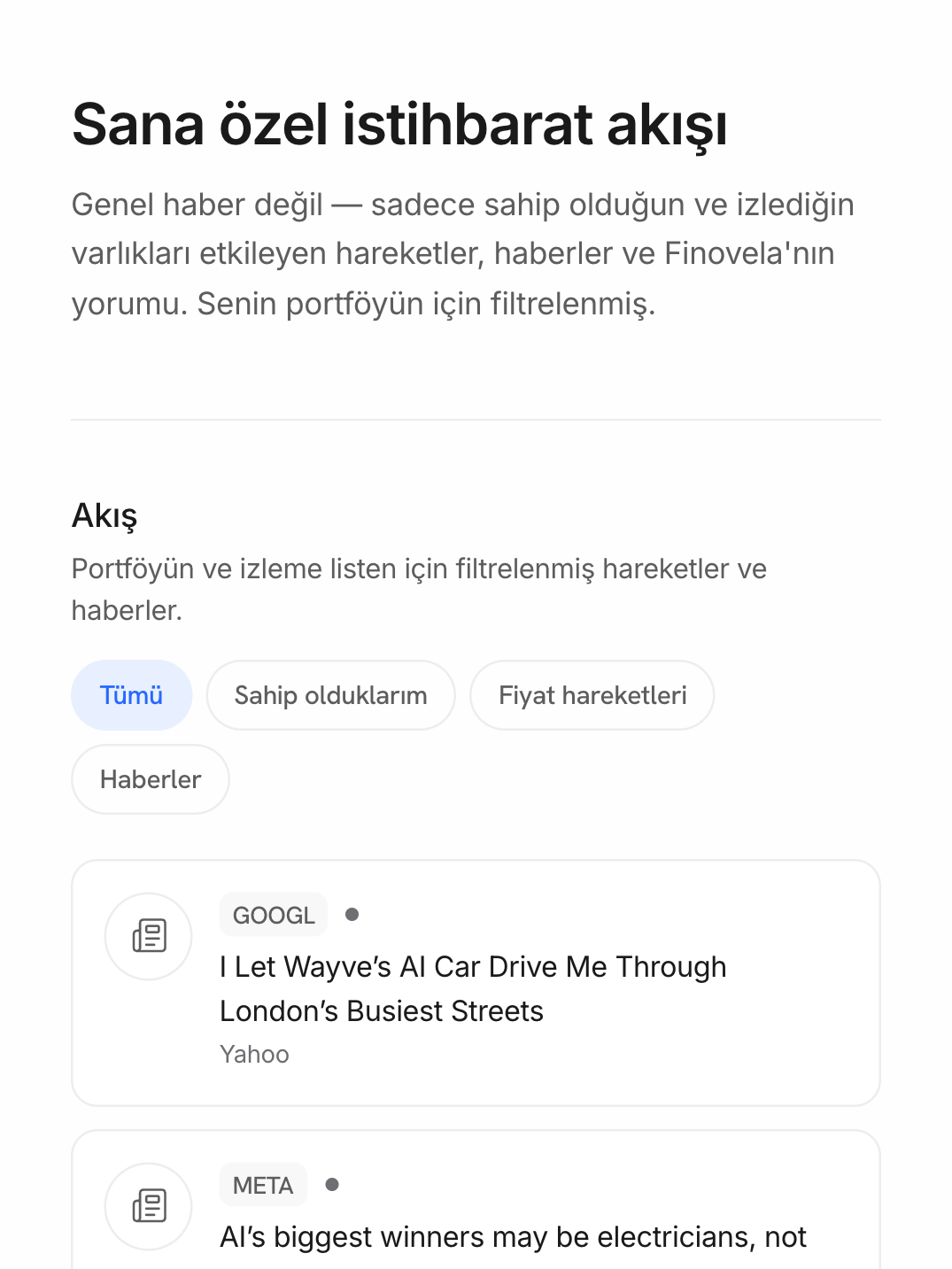The height and width of the screenshot is (1269, 952).
Task: Open the GOOGL news card
Action: (x=476, y=983)
